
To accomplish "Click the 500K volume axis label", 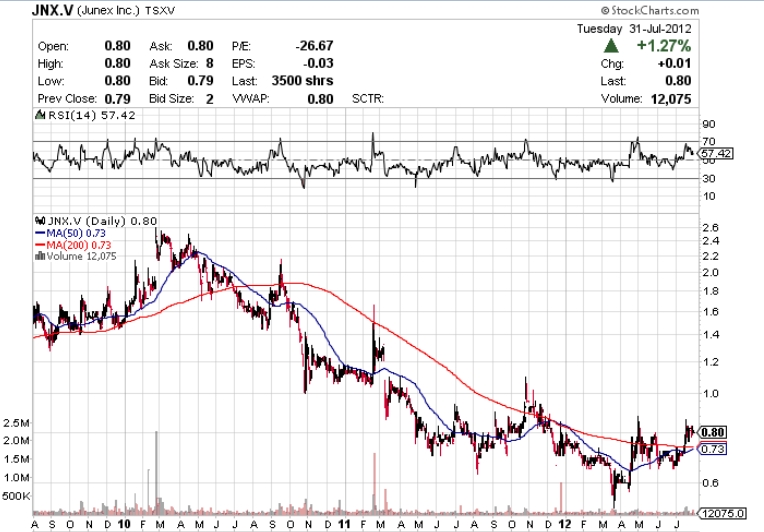I will [x=17, y=496].
